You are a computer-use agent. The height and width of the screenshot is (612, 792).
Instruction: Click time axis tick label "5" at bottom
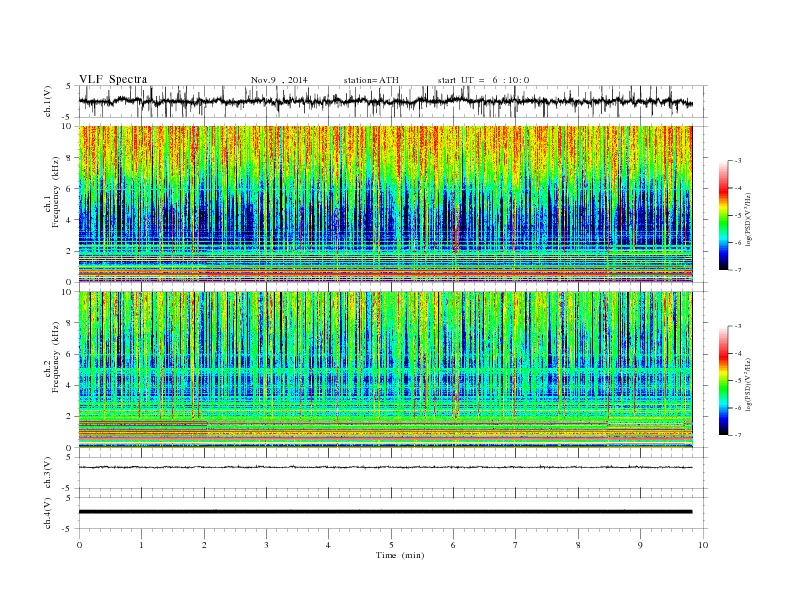point(391,545)
